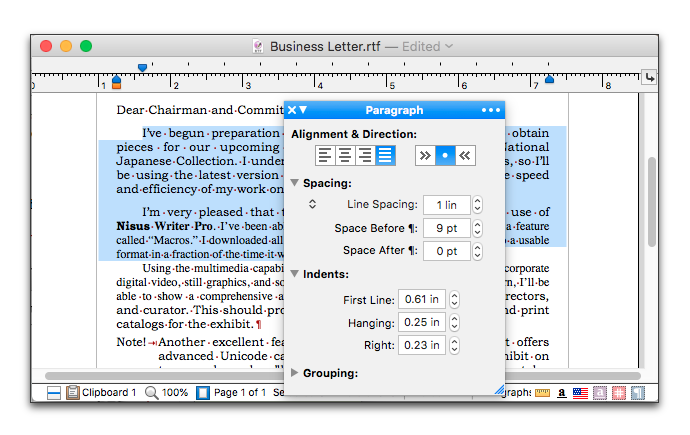Select center paragraph alignment
Viewport: 690px width, 435px height.
coord(345,155)
